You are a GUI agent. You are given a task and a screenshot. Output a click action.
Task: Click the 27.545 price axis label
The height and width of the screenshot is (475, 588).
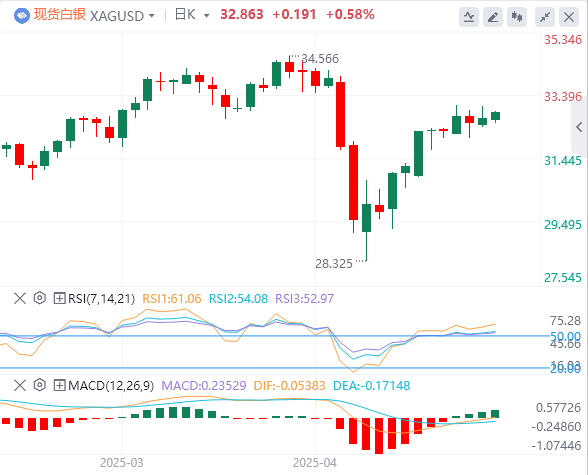(563, 278)
